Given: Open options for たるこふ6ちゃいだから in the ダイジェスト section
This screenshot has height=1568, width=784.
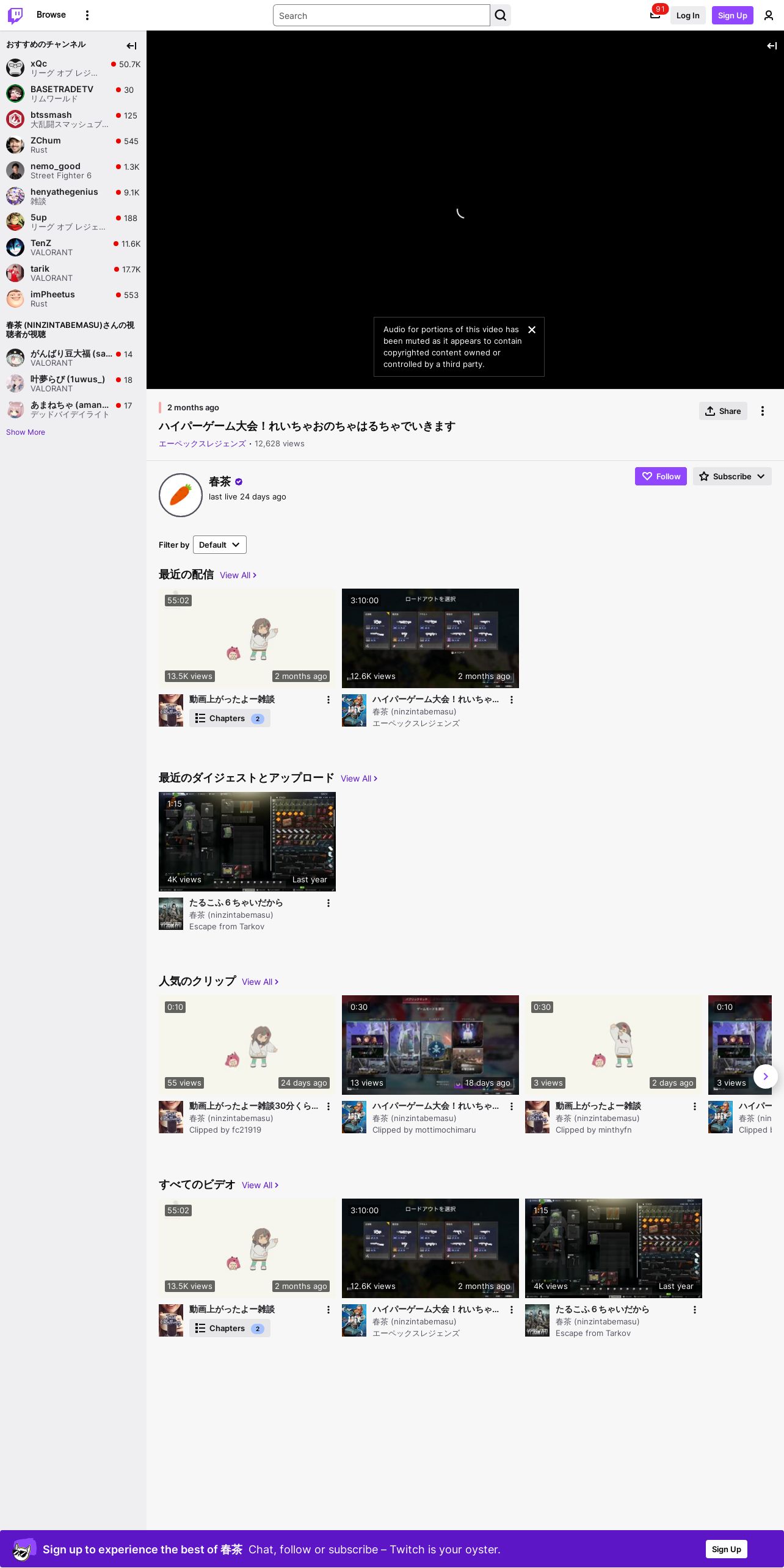Looking at the screenshot, I should click(x=328, y=903).
